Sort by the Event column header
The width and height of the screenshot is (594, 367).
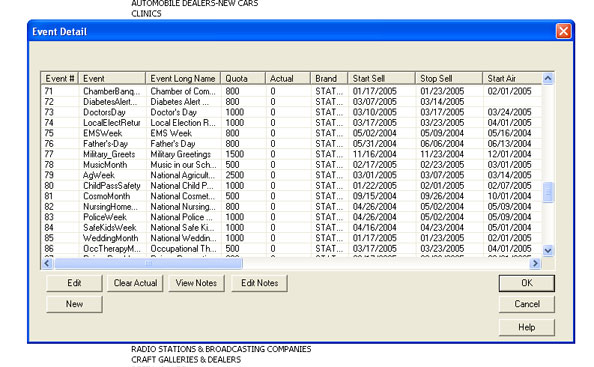[x=112, y=78]
